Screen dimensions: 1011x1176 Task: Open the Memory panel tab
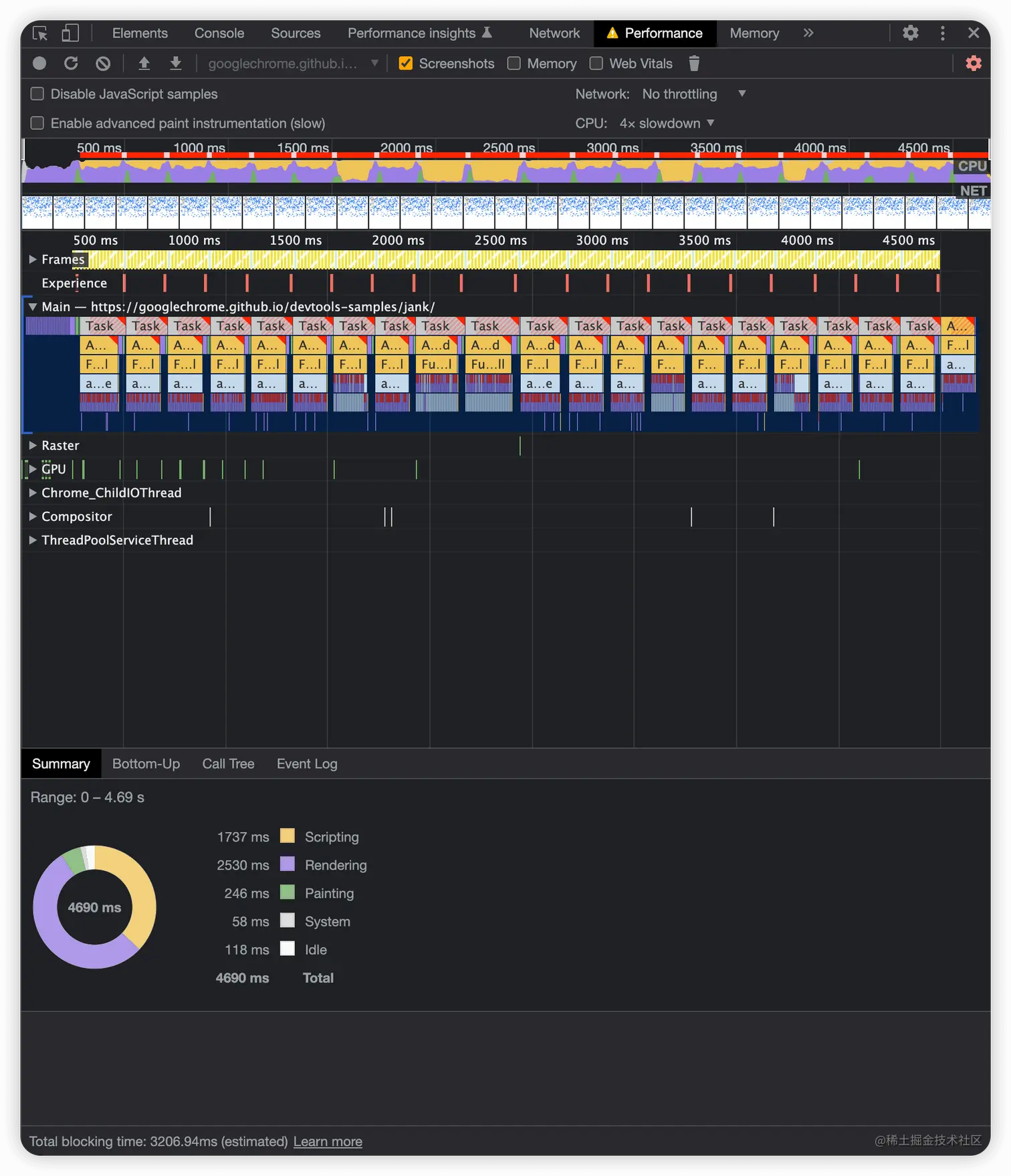[x=754, y=33]
